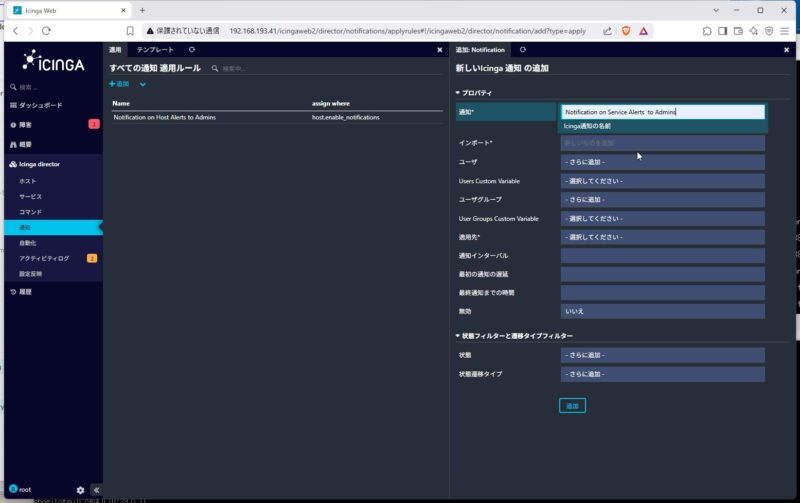Screen dimensions: 800x503
Task: Open settings gear in sidebar footer
Action: [x=80, y=490]
